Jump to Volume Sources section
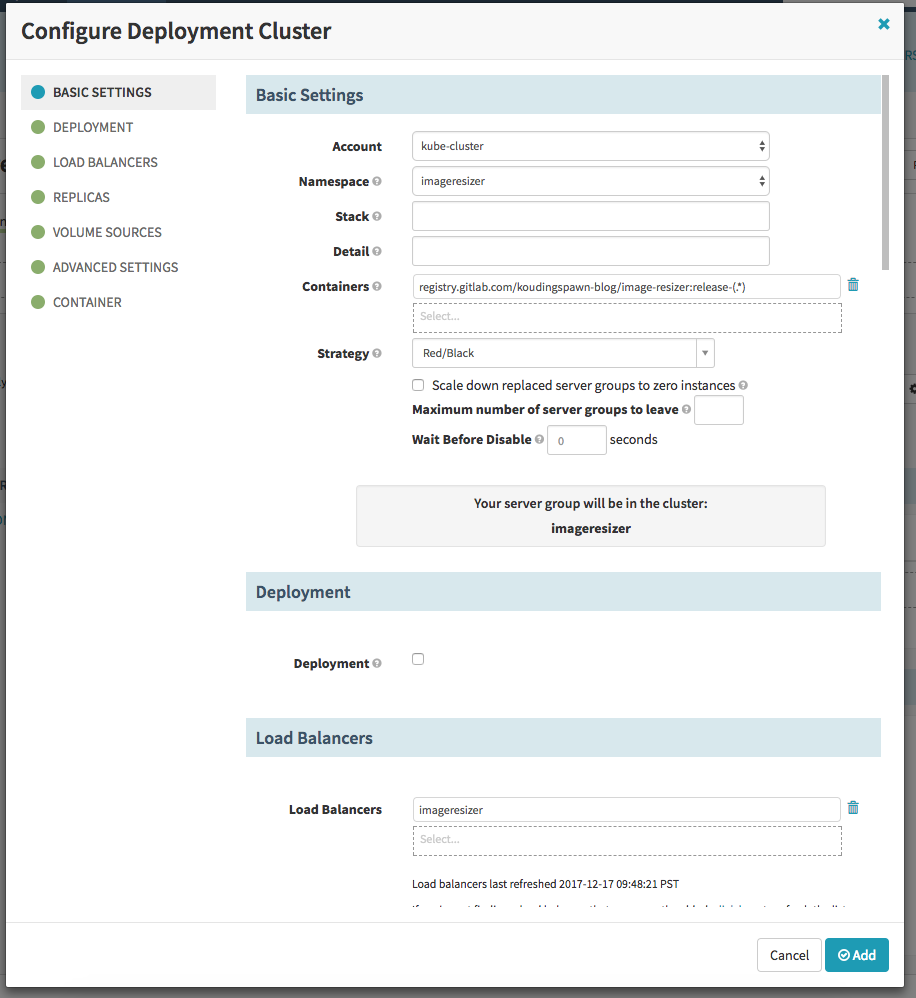916x998 pixels. coord(107,232)
